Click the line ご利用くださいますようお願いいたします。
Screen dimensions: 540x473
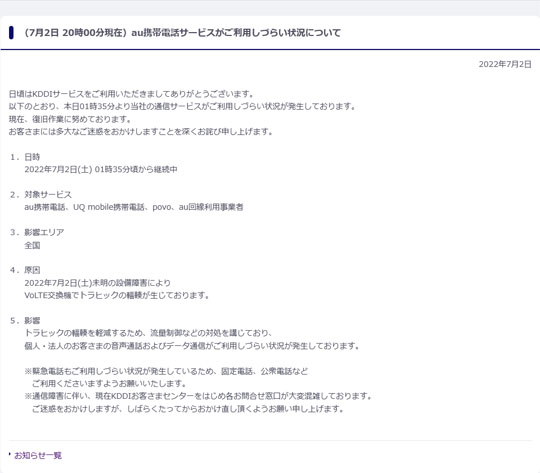click(x=109, y=383)
